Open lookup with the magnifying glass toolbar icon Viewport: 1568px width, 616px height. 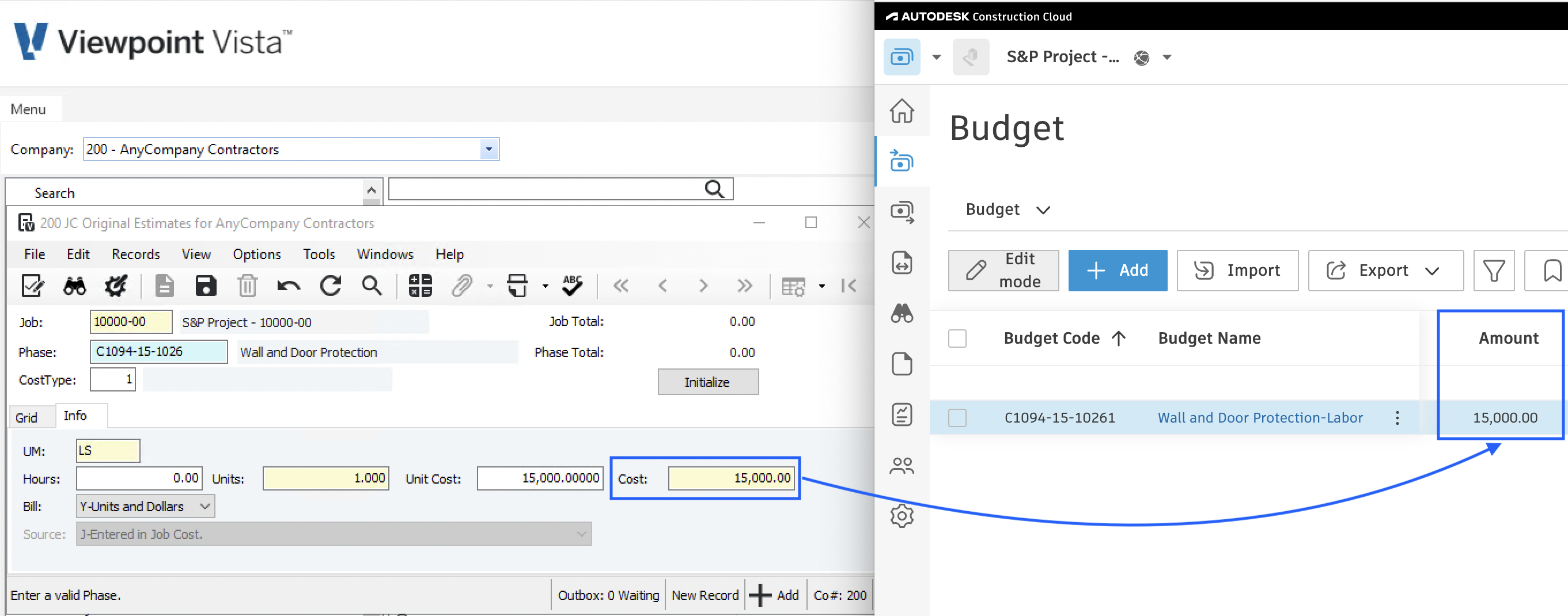(372, 285)
